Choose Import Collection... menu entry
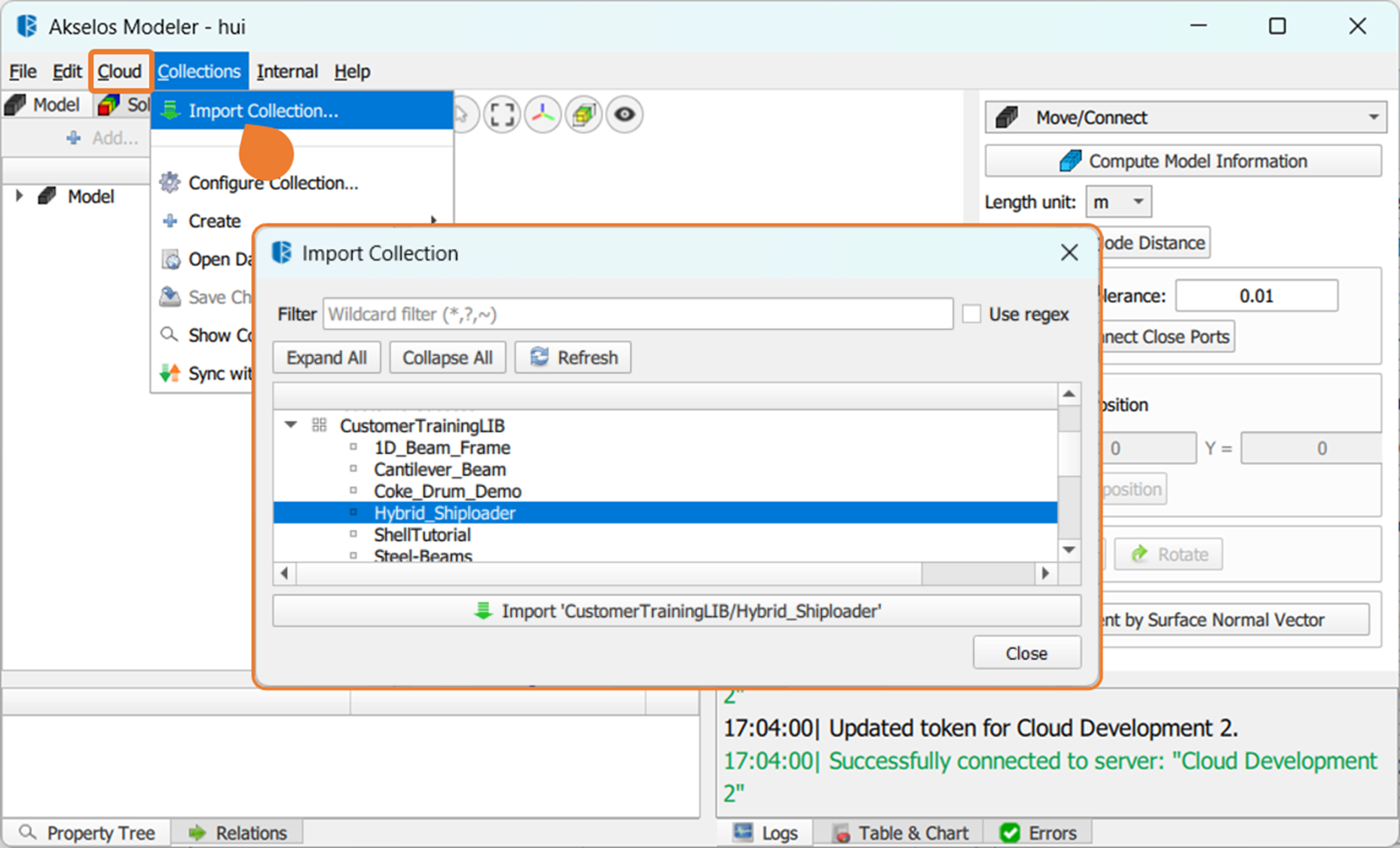1400x848 pixels. pos(302,111)
